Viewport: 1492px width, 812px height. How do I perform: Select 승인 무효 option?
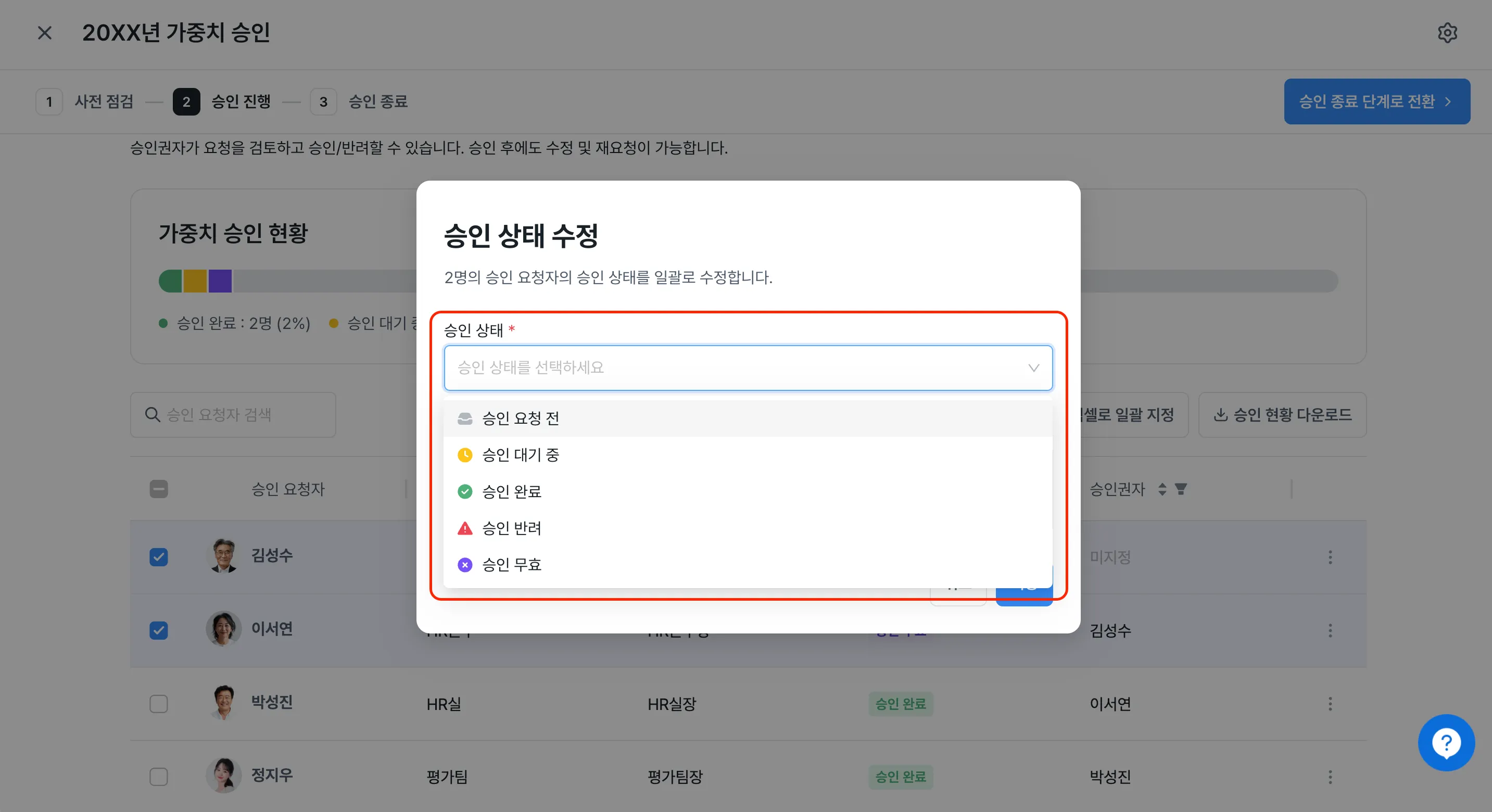pyautogui.click(x=748, y=565)
